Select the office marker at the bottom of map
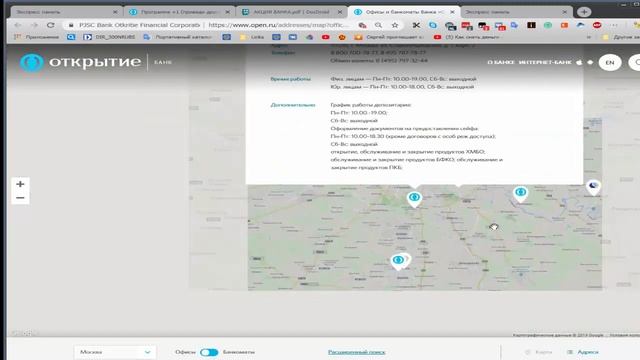This screenshot has height=360, width=640. (399, 261)
